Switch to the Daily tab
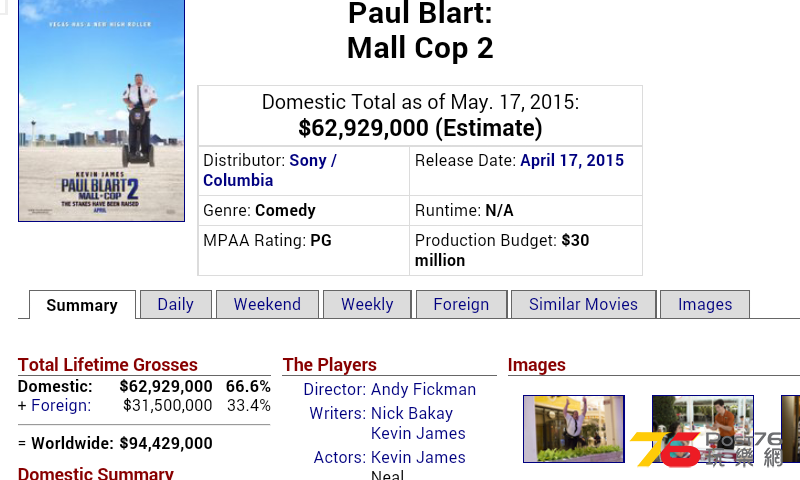Viewport: 800px width, 480px height. pyautogui.click(x=176, y=305)
